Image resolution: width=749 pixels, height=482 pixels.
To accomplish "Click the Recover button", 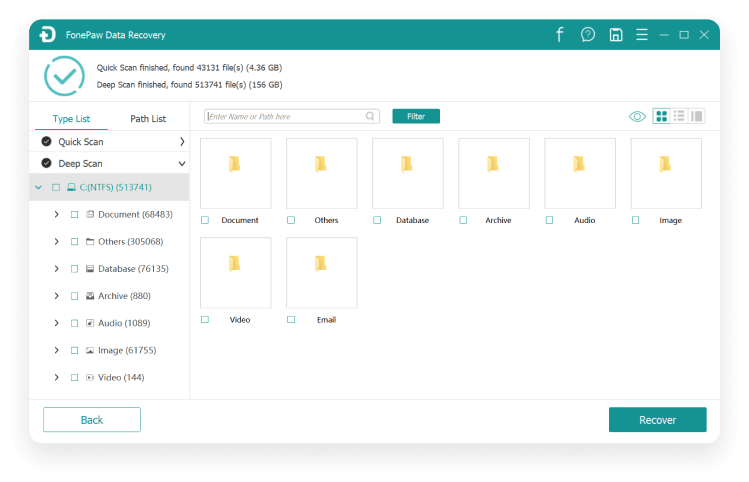I will [x=657, y=419].
